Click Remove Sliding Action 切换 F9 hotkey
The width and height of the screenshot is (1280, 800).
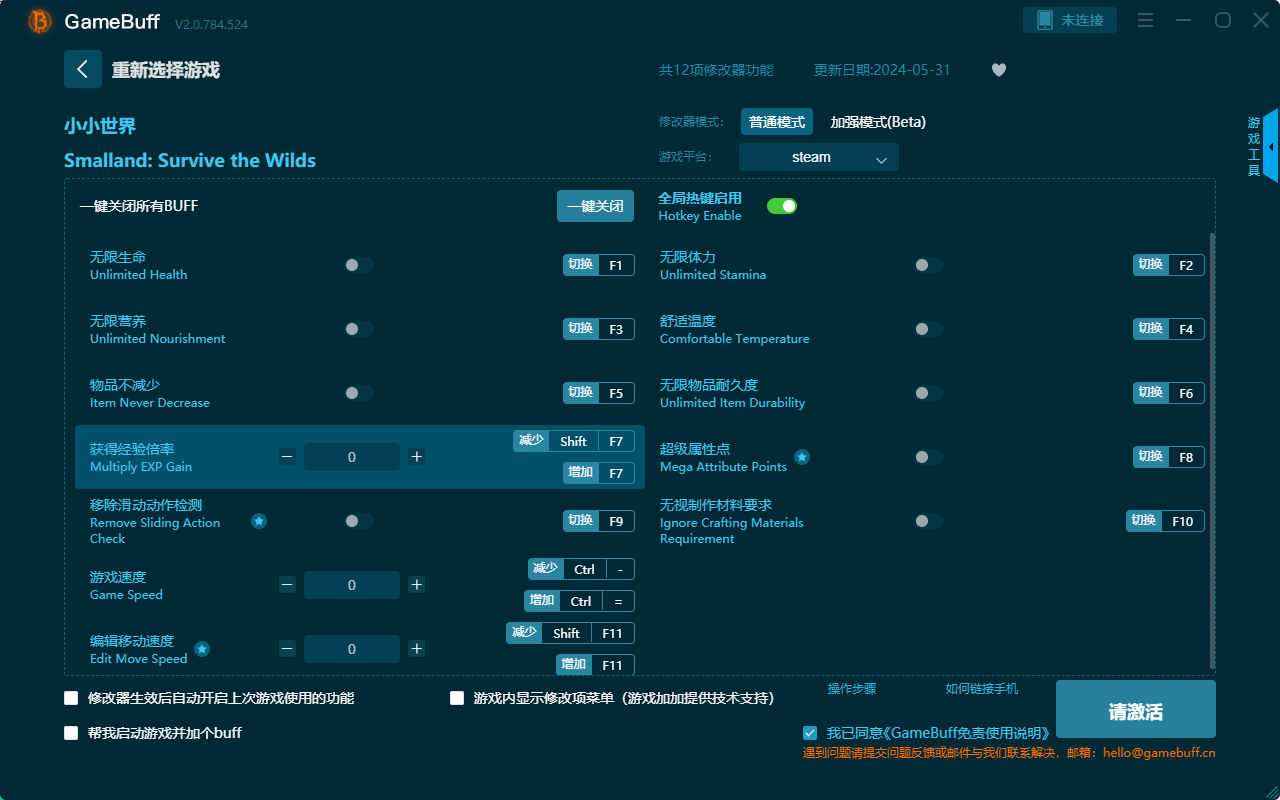599,521
